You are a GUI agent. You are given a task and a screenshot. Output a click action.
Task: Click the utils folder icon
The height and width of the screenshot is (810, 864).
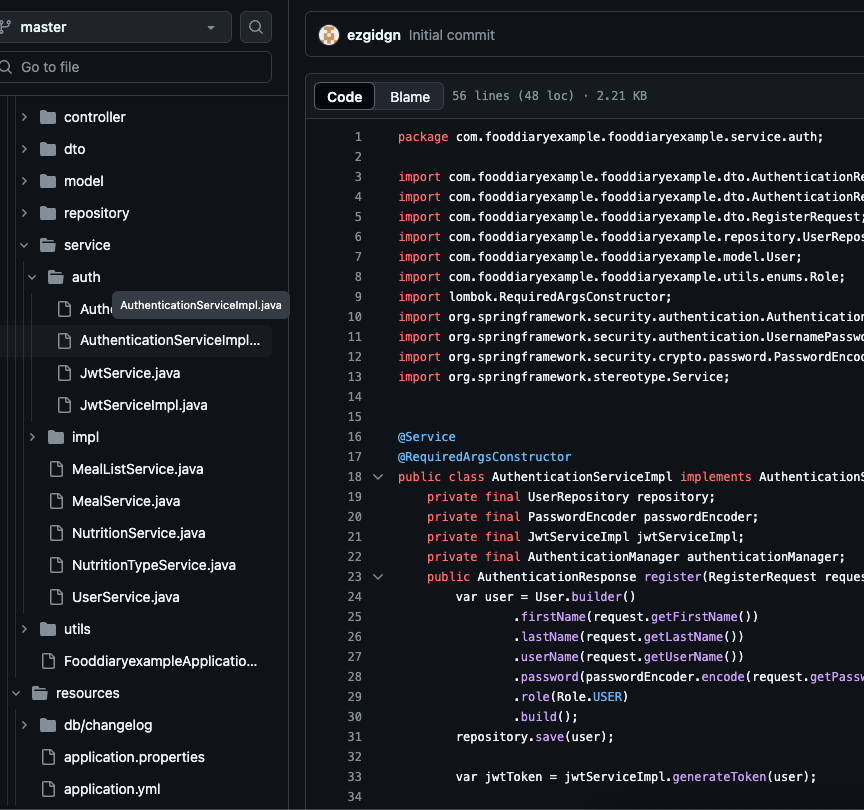pyautogui.click(x=48, y=629)
